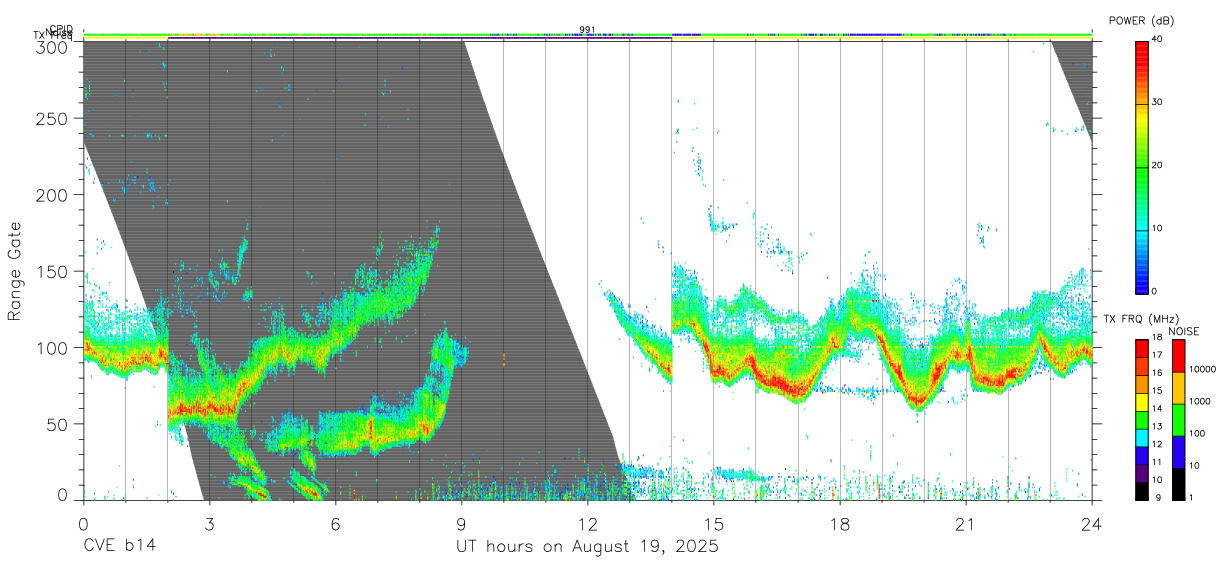1228x567 pixels.
Task: Click the 100 tick label on y-axis
Action: [54, 347]
